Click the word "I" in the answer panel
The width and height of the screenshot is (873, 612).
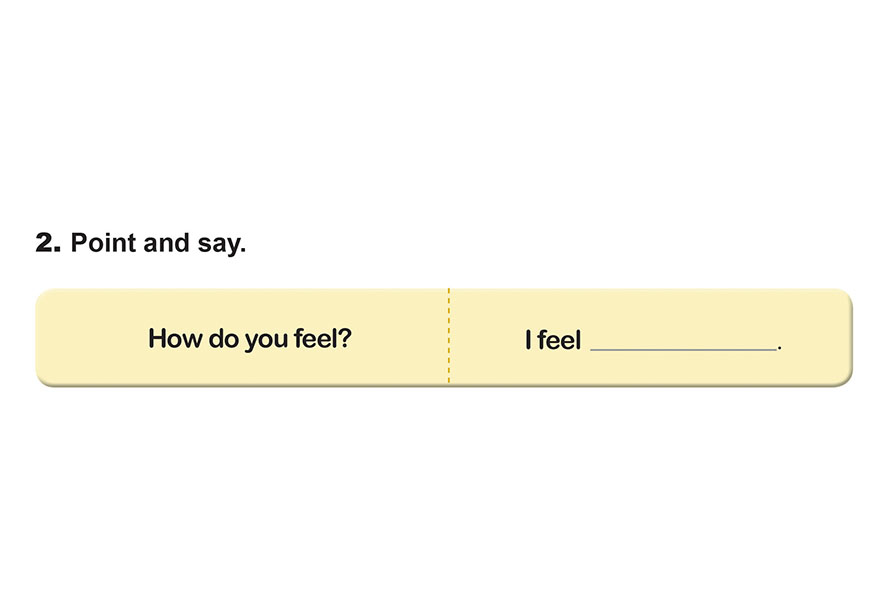[528, 341]
